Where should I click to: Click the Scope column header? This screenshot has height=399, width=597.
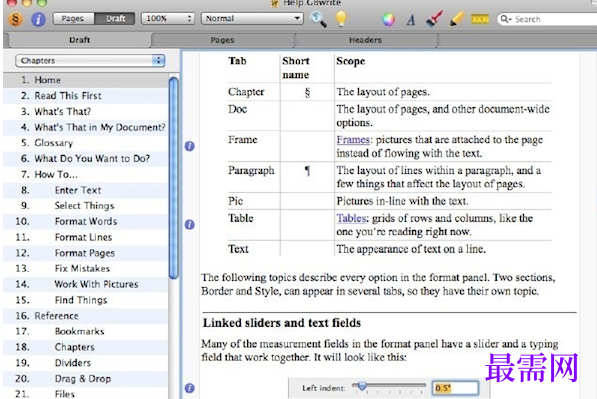(x=351, y=61)
